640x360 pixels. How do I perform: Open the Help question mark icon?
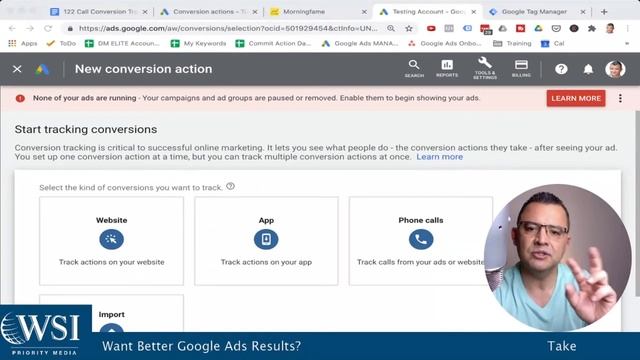pyautogui.click(x=561, y=69)
